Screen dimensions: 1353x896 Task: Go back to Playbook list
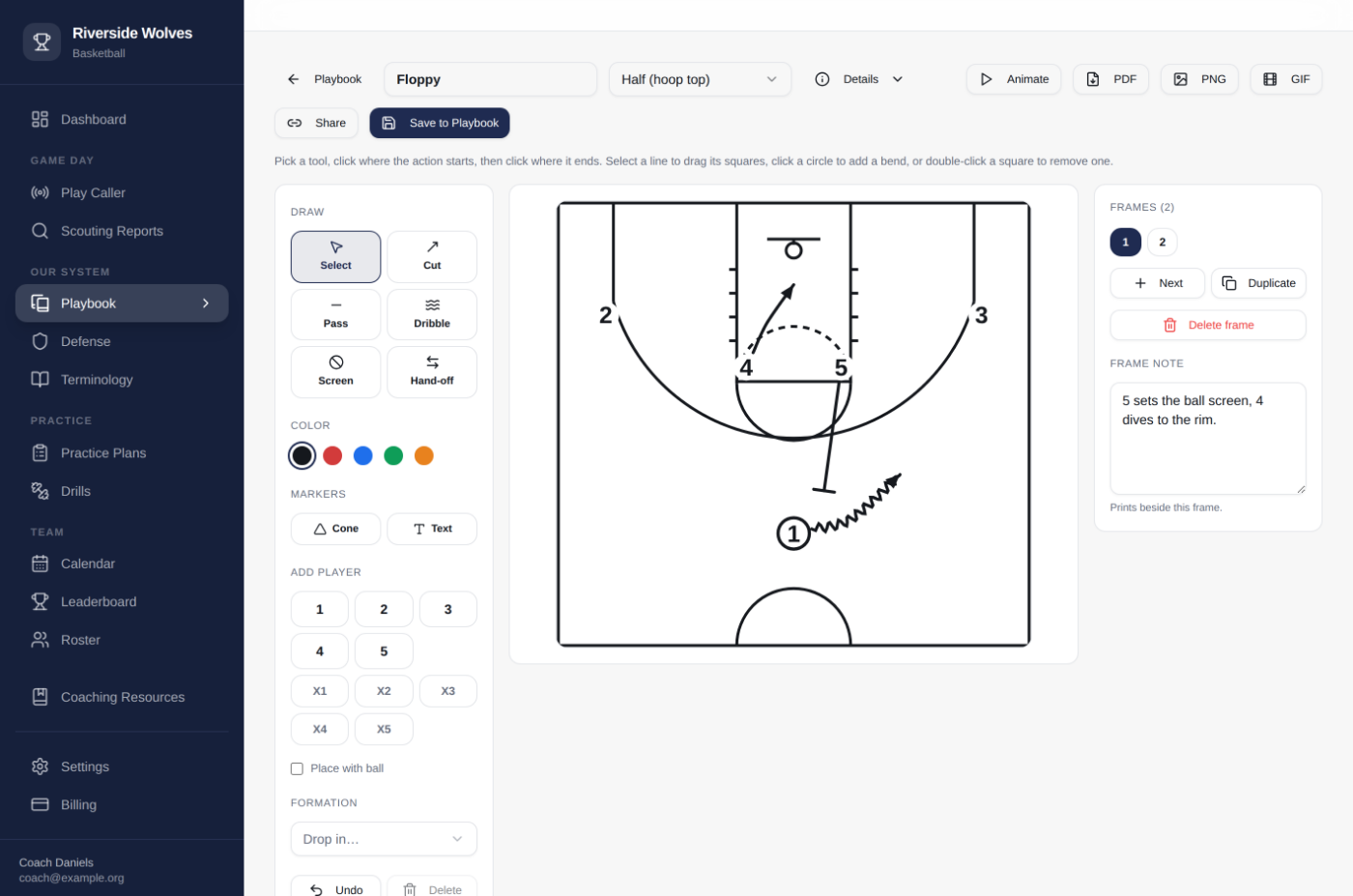(324, 79)
